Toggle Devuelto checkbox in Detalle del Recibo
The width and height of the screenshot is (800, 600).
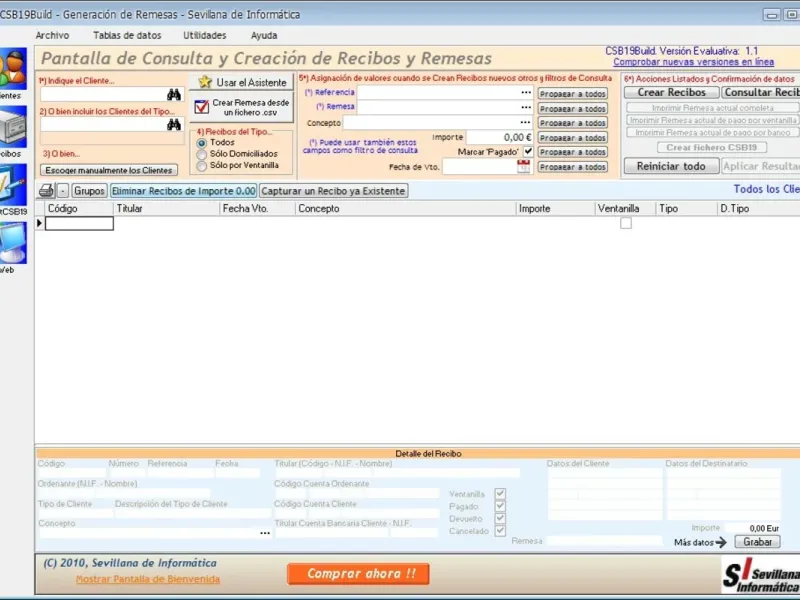pyautogui.click(x=500, y=518)
